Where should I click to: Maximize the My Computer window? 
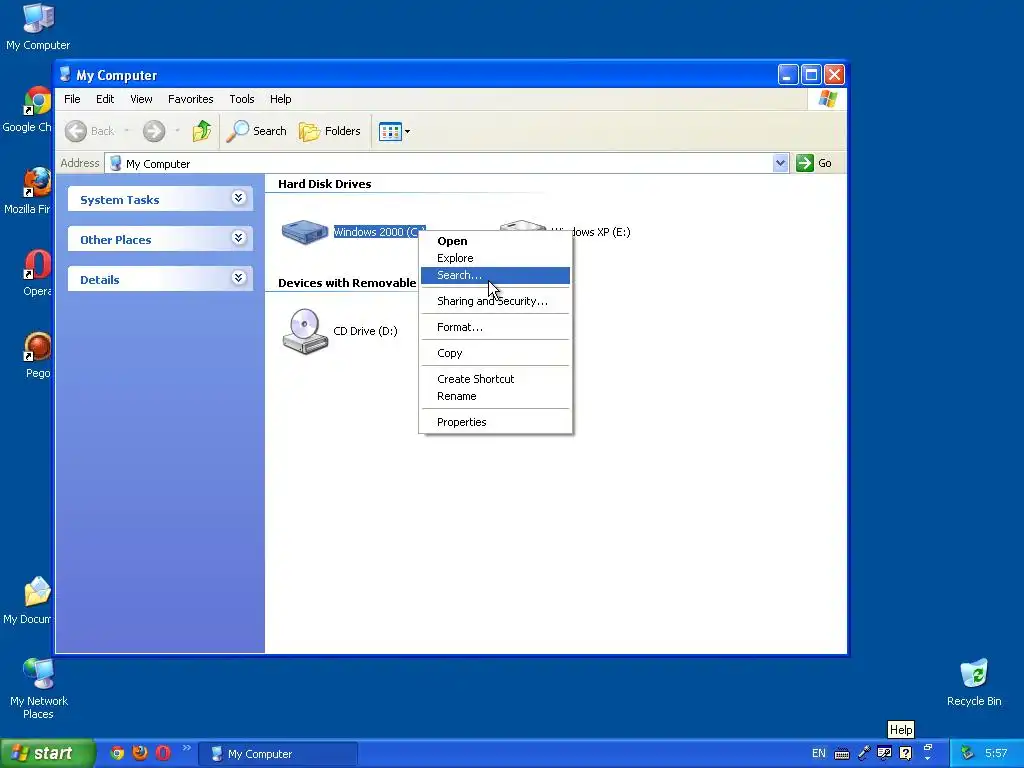point(811,75)
